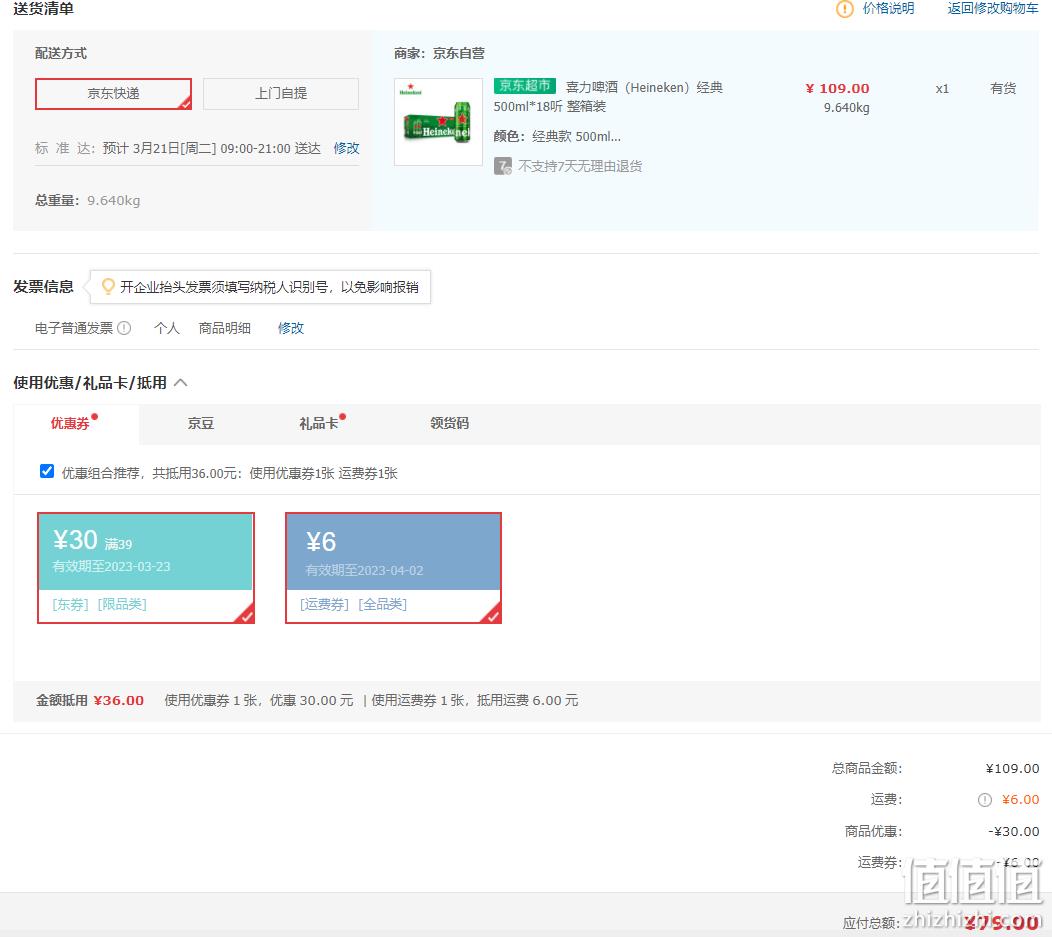Click info icon beside 电子普通发票

(x=124, y=328)
